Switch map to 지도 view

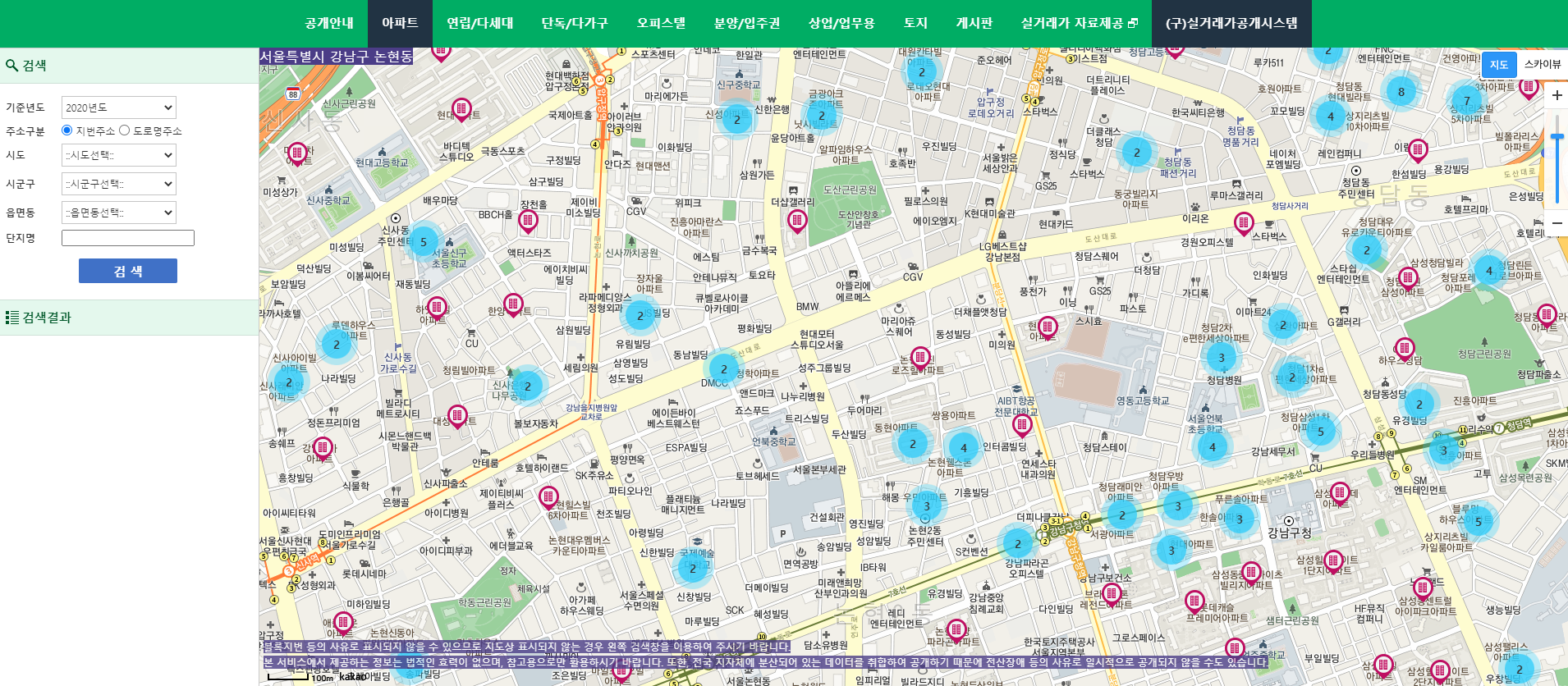[x=1498, y=65]
